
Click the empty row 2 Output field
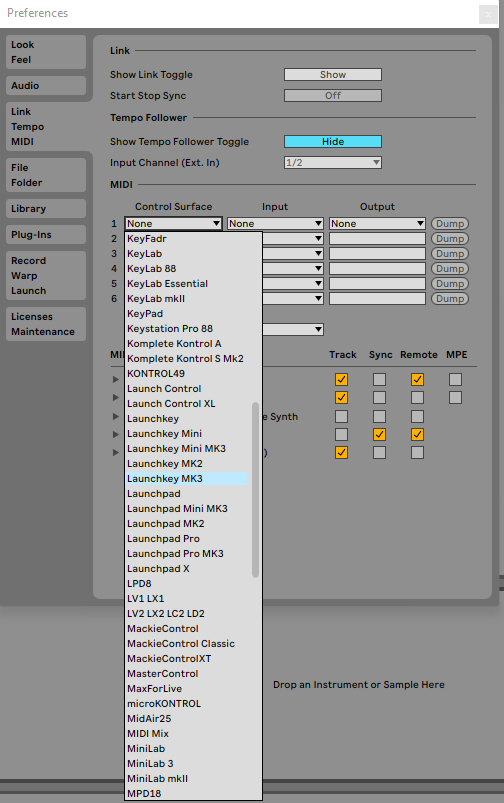coord(377,239)
